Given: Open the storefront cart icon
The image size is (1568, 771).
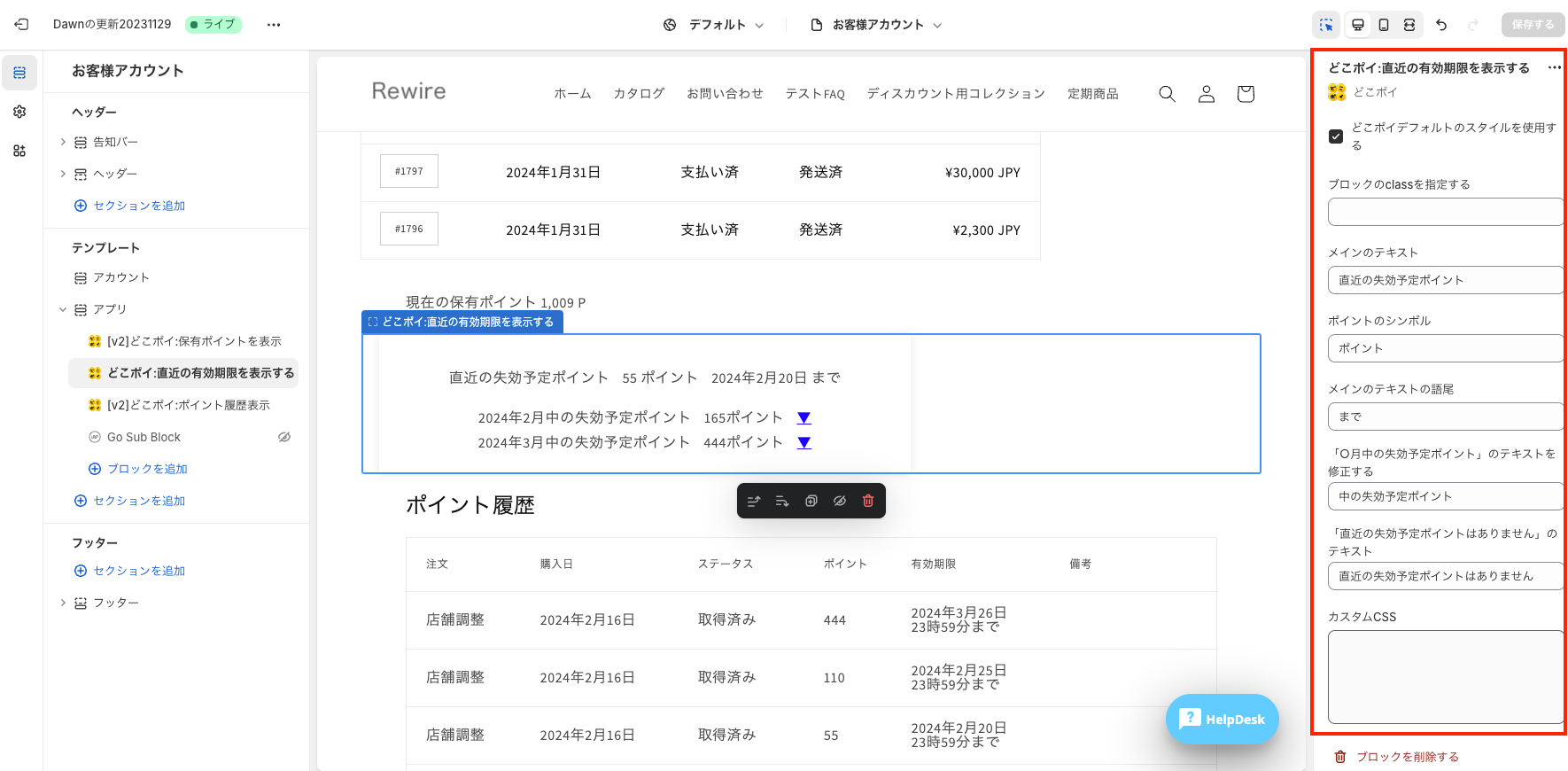Looking at the screenshot, I should click(1246, 94).
